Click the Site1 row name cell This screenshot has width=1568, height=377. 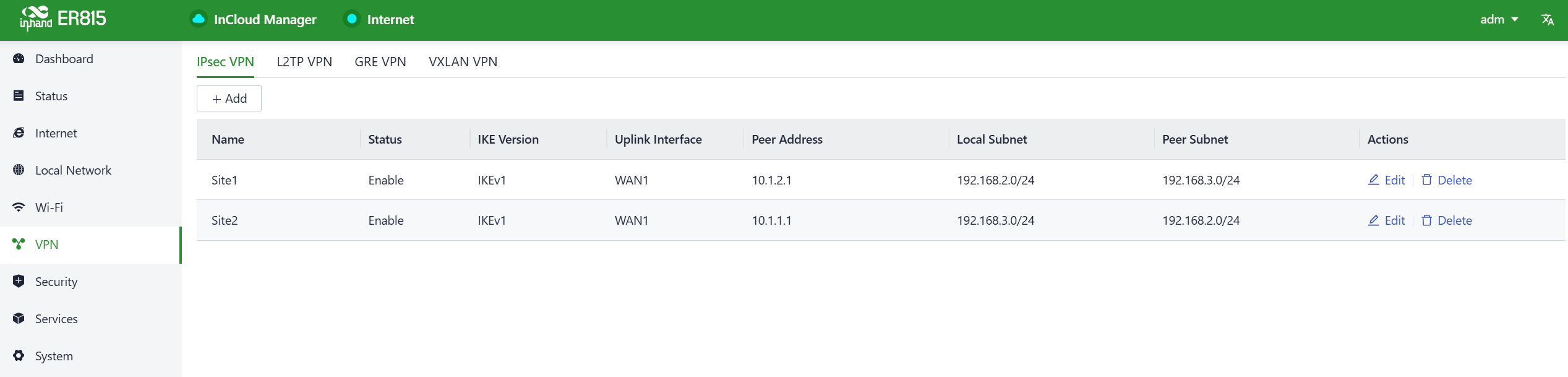point(225,180)
